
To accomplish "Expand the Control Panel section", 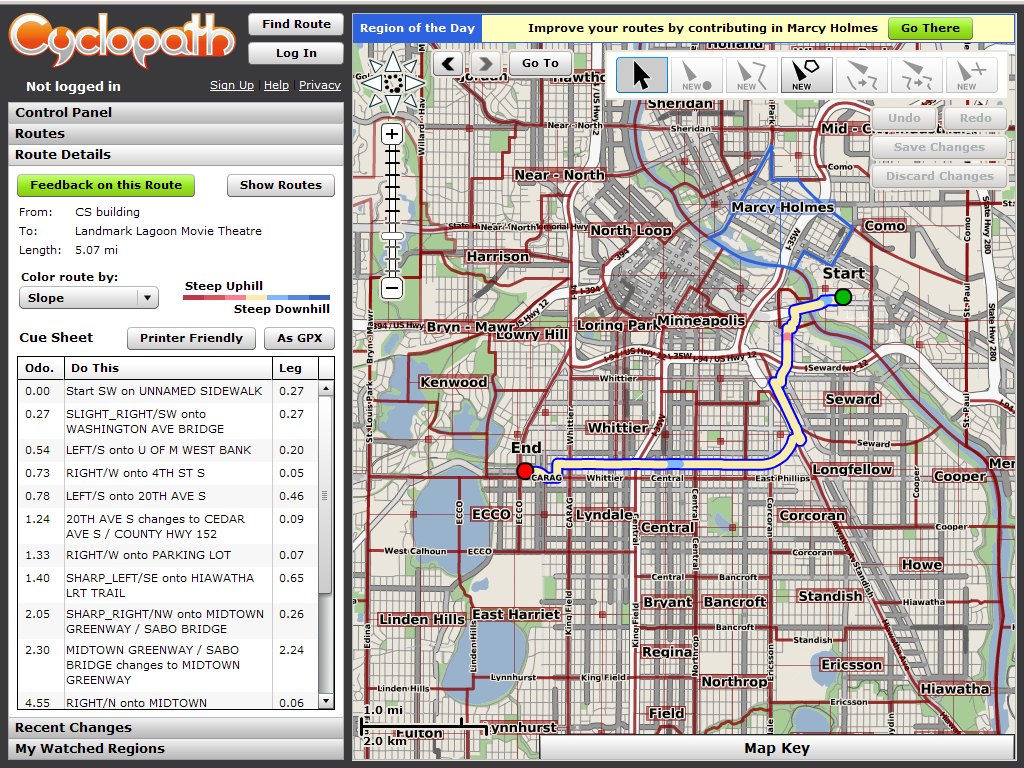I will pos(176,112).
